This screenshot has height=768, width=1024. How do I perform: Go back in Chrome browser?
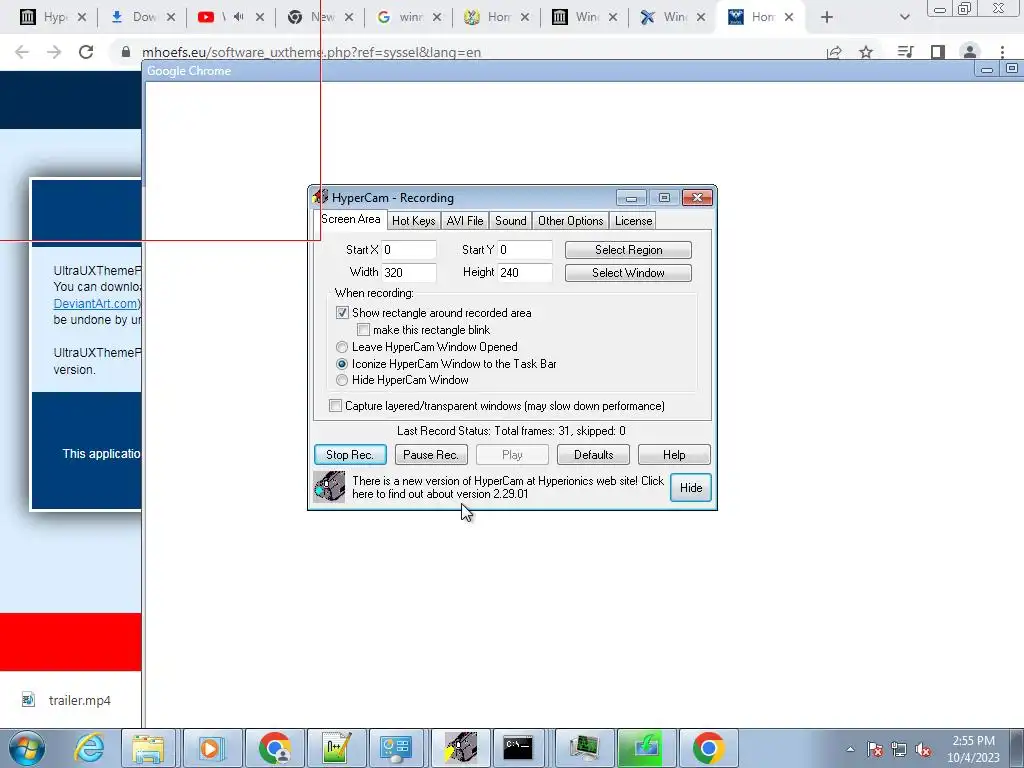tap(22, 52)
